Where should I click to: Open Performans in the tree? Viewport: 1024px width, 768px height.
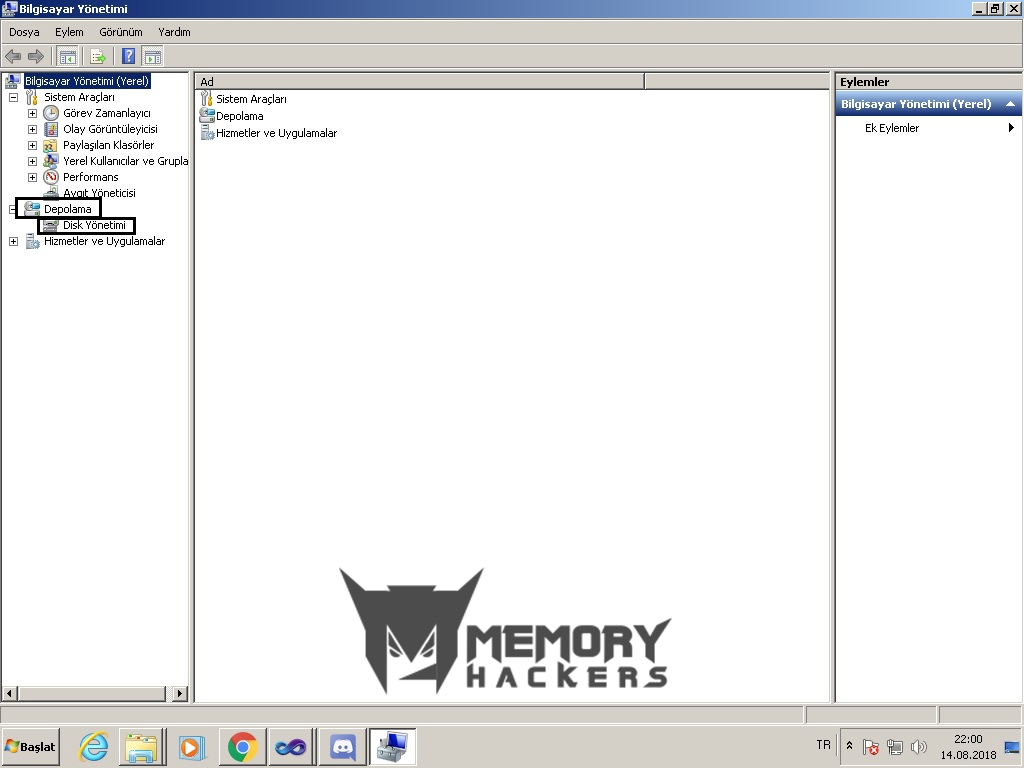[x=90, y=177]
